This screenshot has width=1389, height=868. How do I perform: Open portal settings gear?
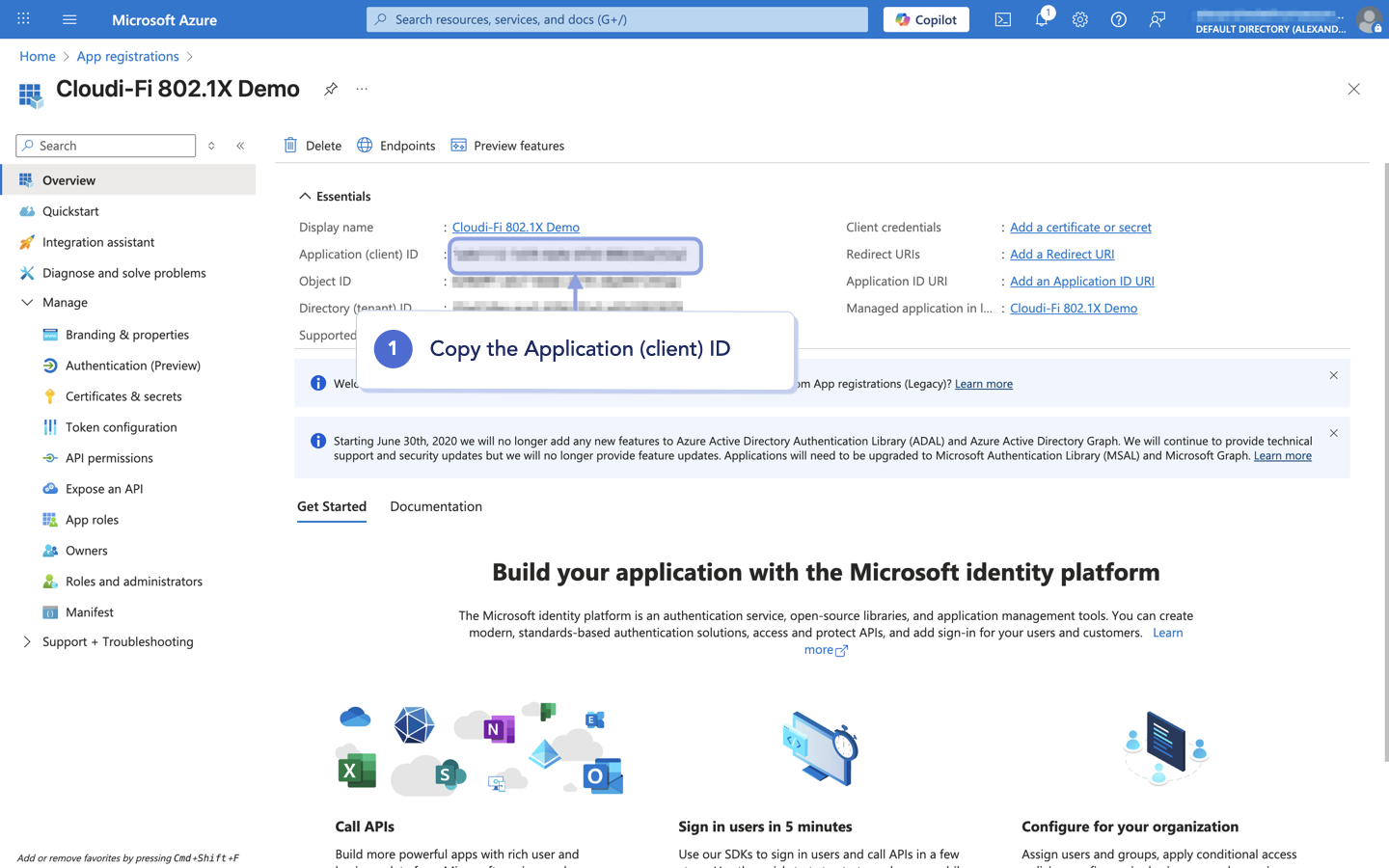coord(1080,19)
